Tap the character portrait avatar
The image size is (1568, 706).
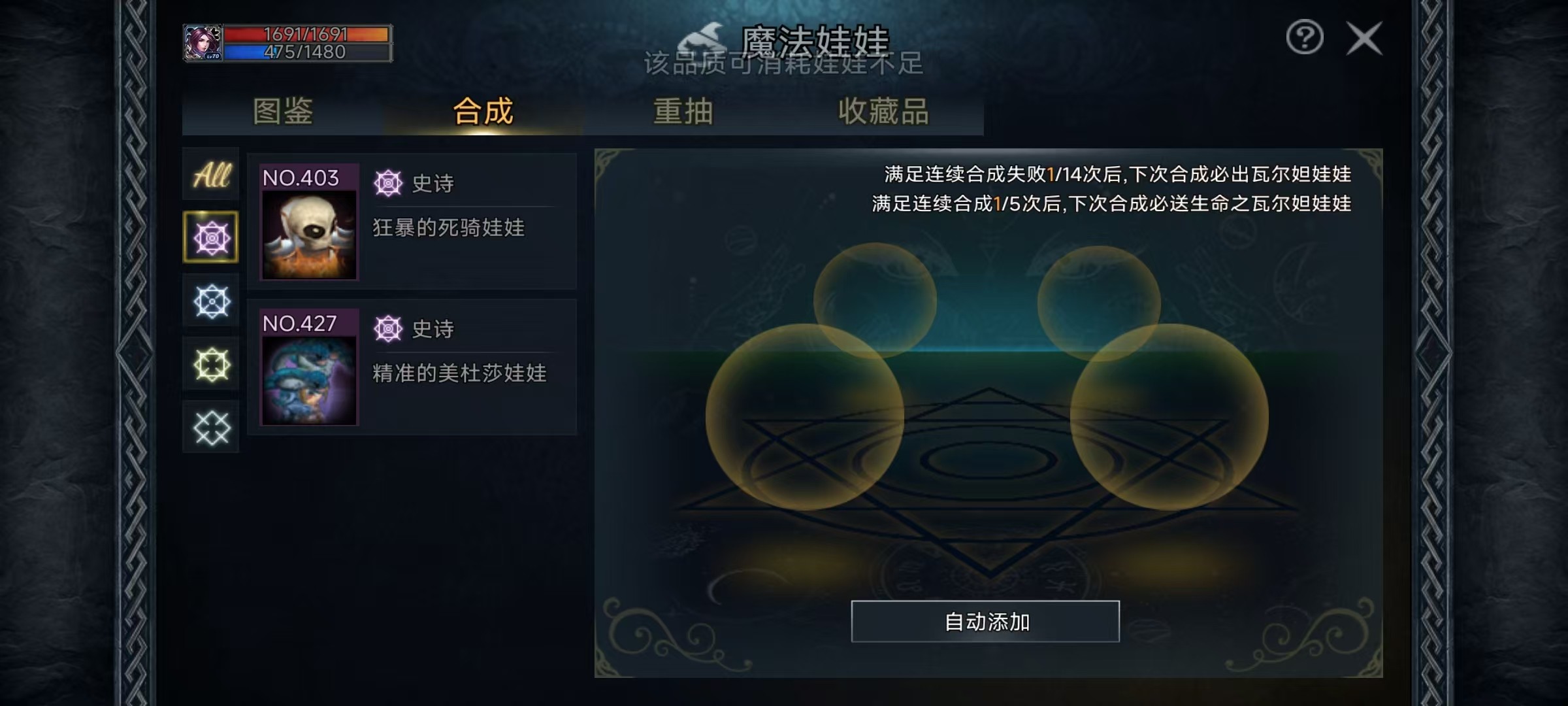click(203, 43)
